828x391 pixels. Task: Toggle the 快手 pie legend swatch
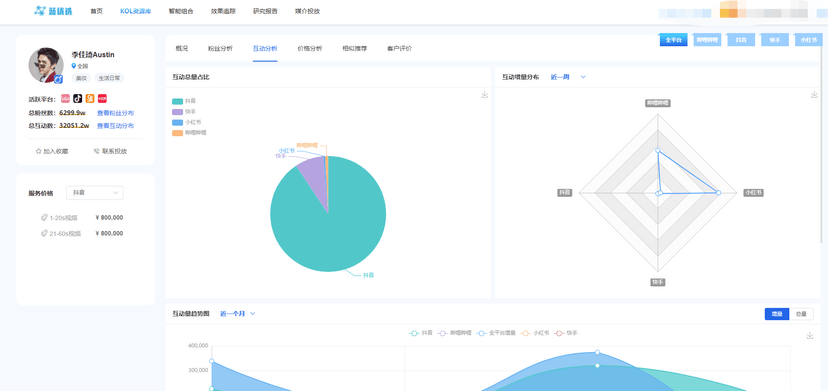pos(178,111)
